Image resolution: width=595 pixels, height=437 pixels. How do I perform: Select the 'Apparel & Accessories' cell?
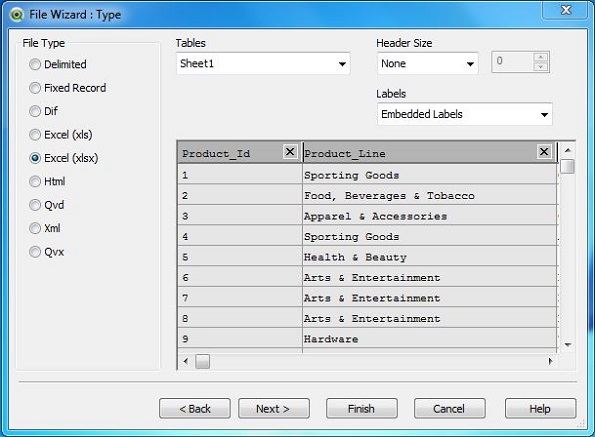coord(430,216)
